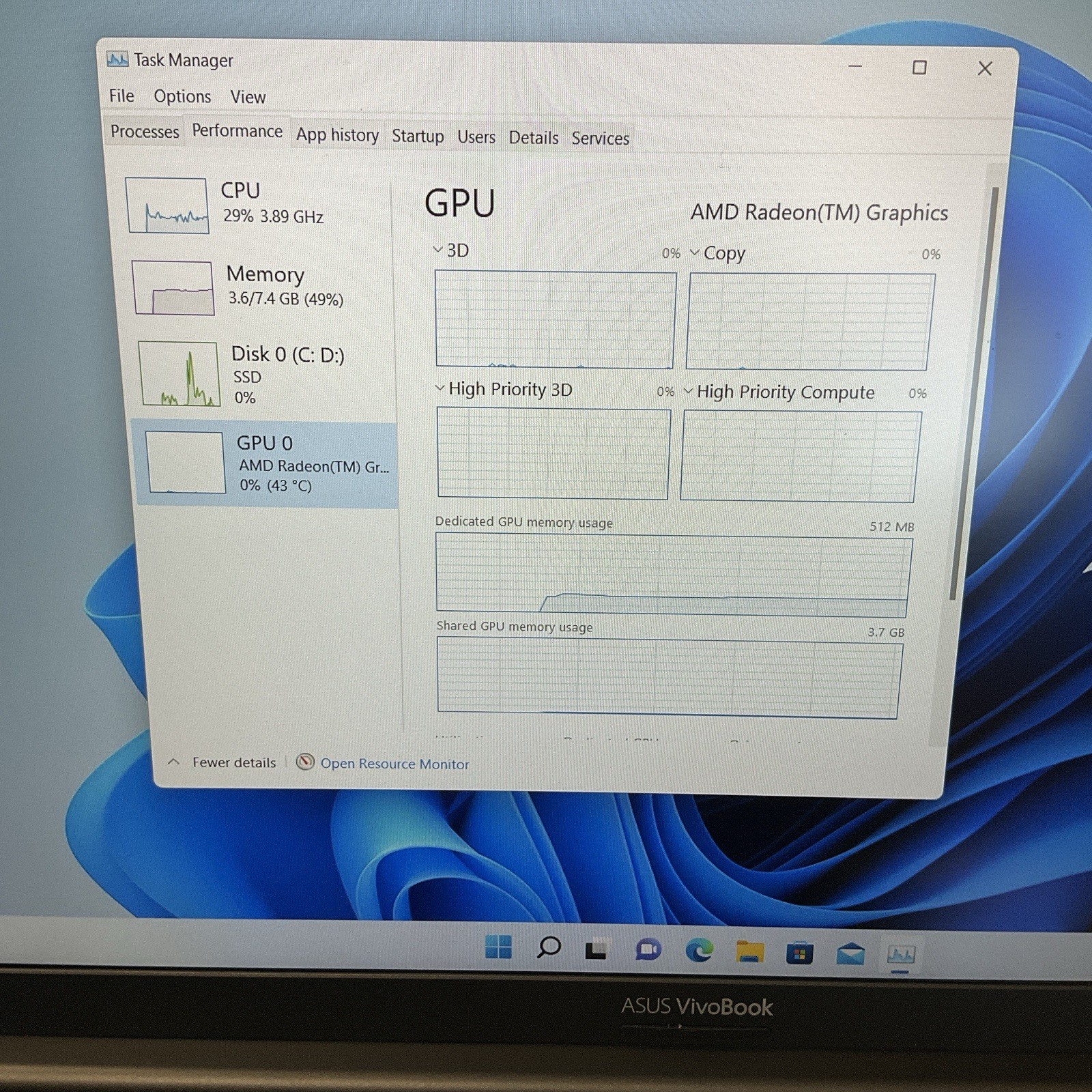This screenshot has width=1092, height=1092.
Task: Click the High Priority Compute graph
Action: pos(801,456)
